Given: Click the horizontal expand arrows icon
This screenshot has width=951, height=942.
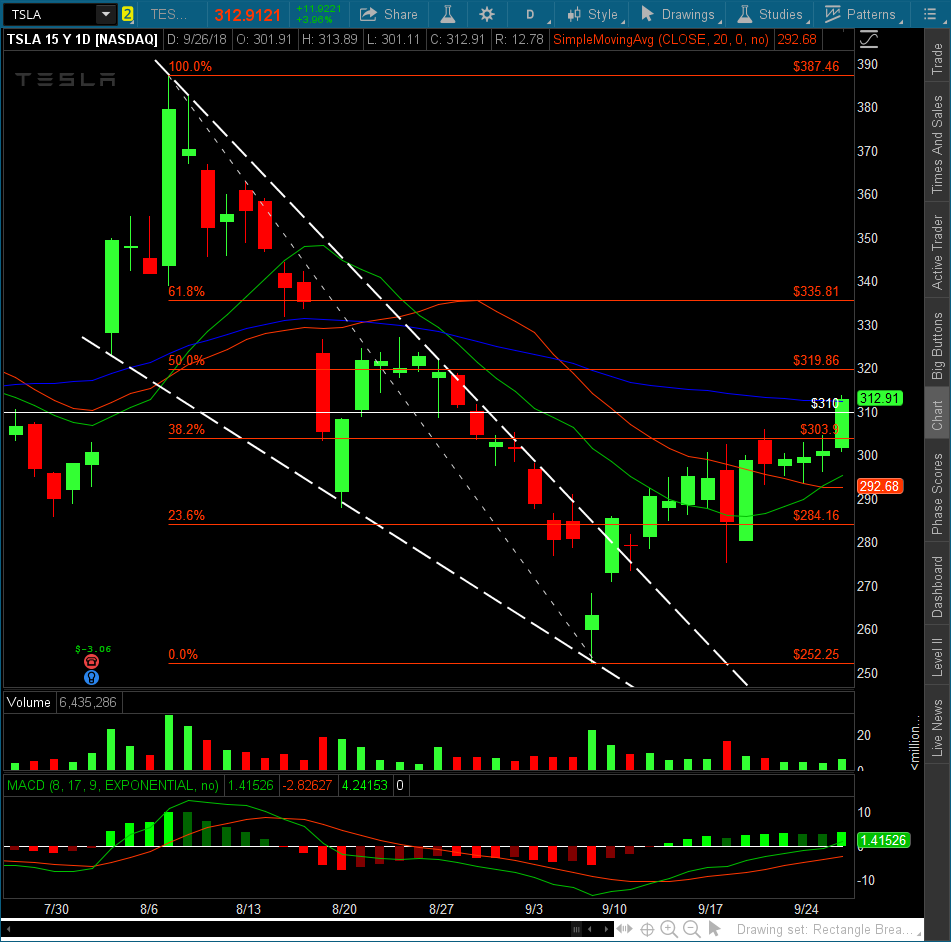Looking at the screenshot, I should pyautogui.click(x=625, y=929).
